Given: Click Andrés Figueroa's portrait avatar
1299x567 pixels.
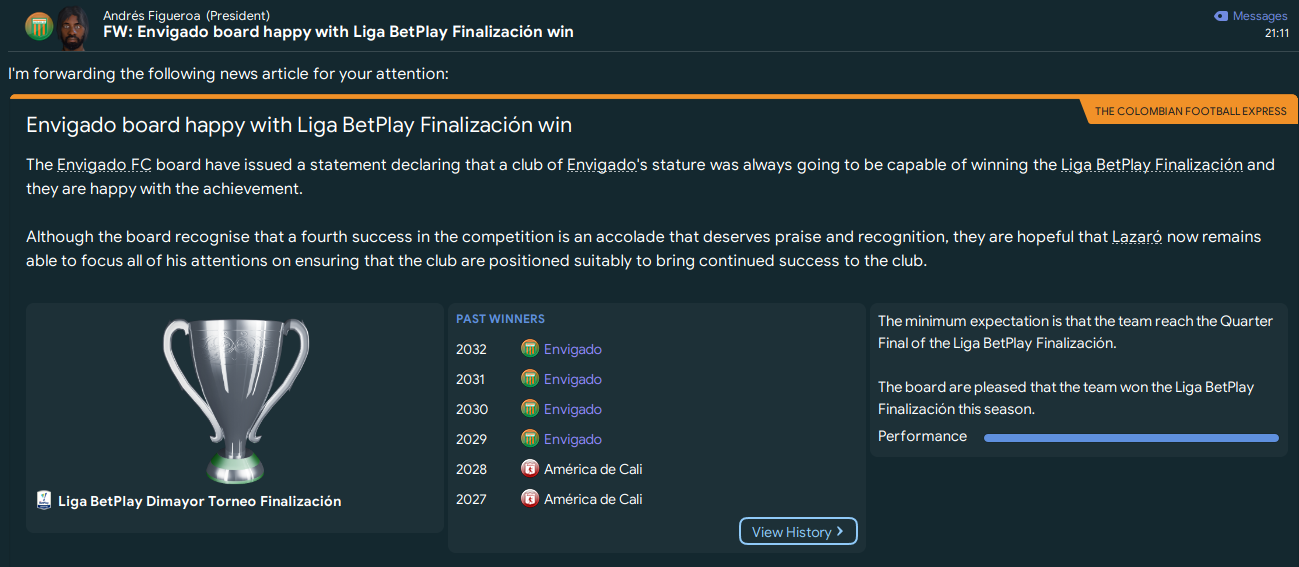Looking at the screenshot, I should pos(72,27).
